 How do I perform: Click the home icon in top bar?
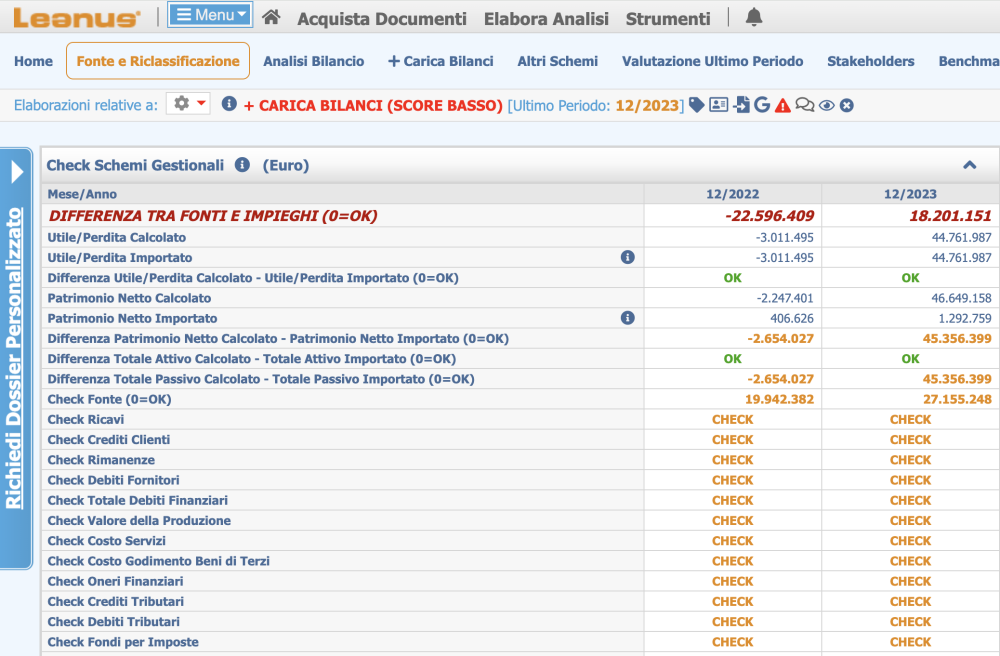tap(271, 18)
